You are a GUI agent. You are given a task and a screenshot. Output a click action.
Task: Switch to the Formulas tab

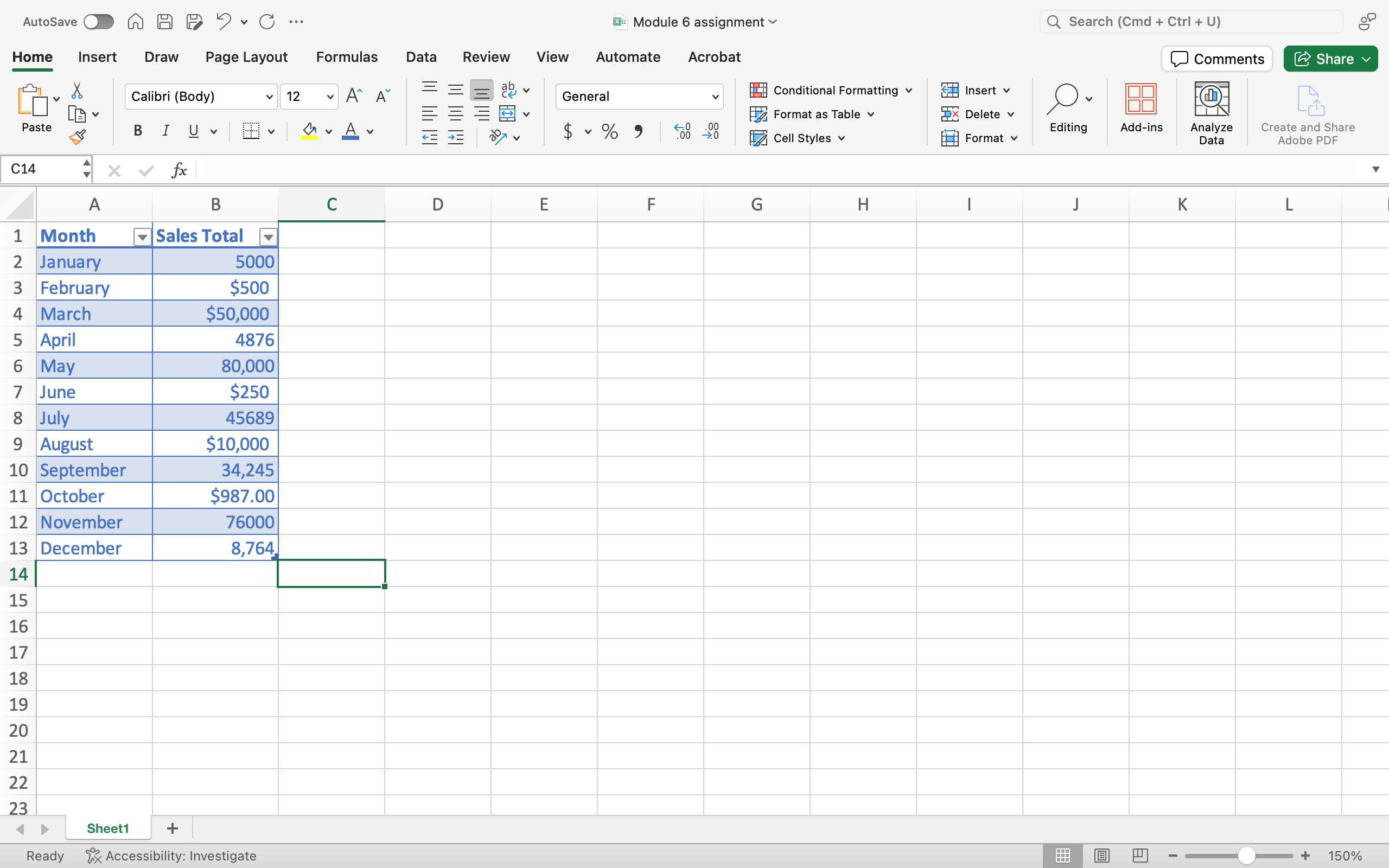[x=347, y=57]
